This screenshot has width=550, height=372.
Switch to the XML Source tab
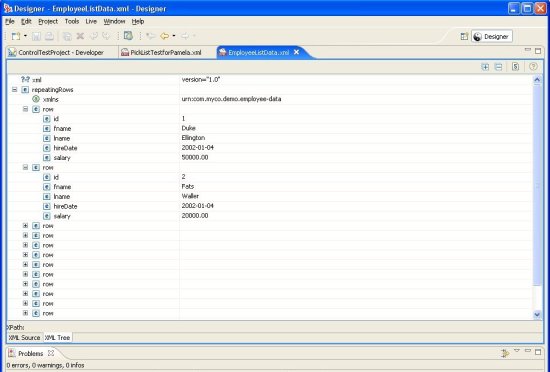25,338
